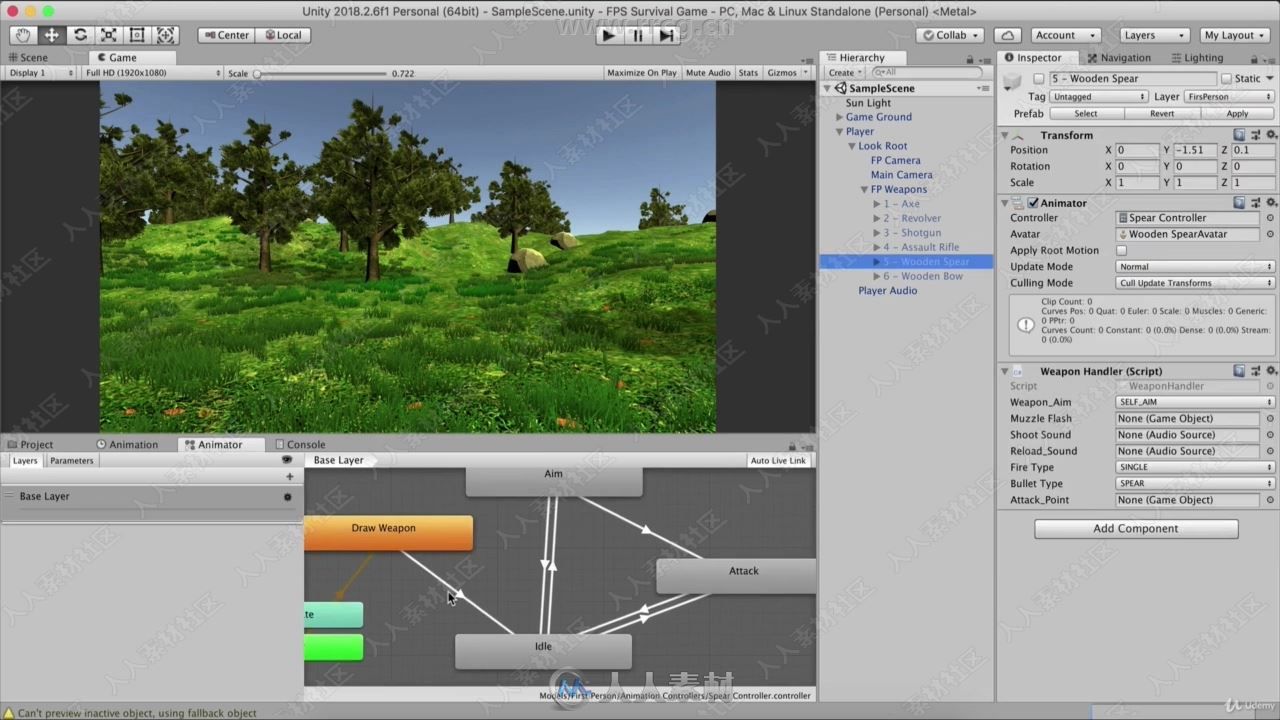1280x720 pixels.
Task: Open the Account dropdown
Action: click(x=1064, y=35)
